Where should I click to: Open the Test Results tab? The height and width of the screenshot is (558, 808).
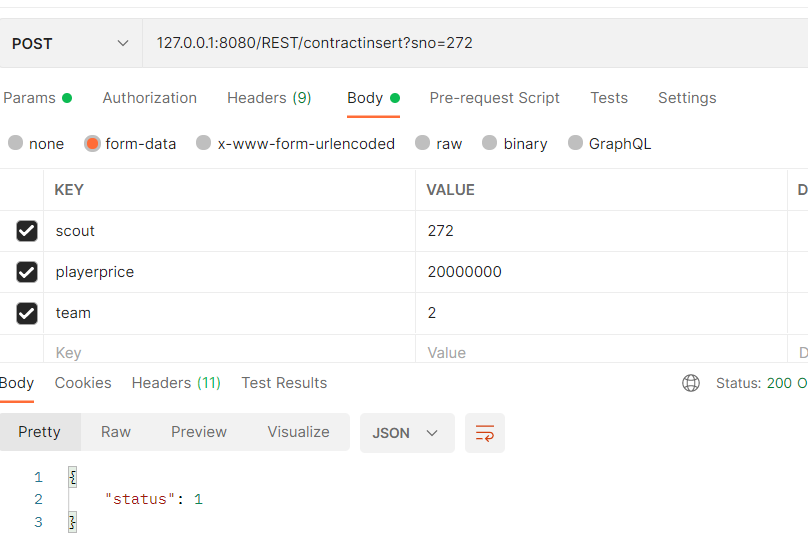click(x=284, y=383)
